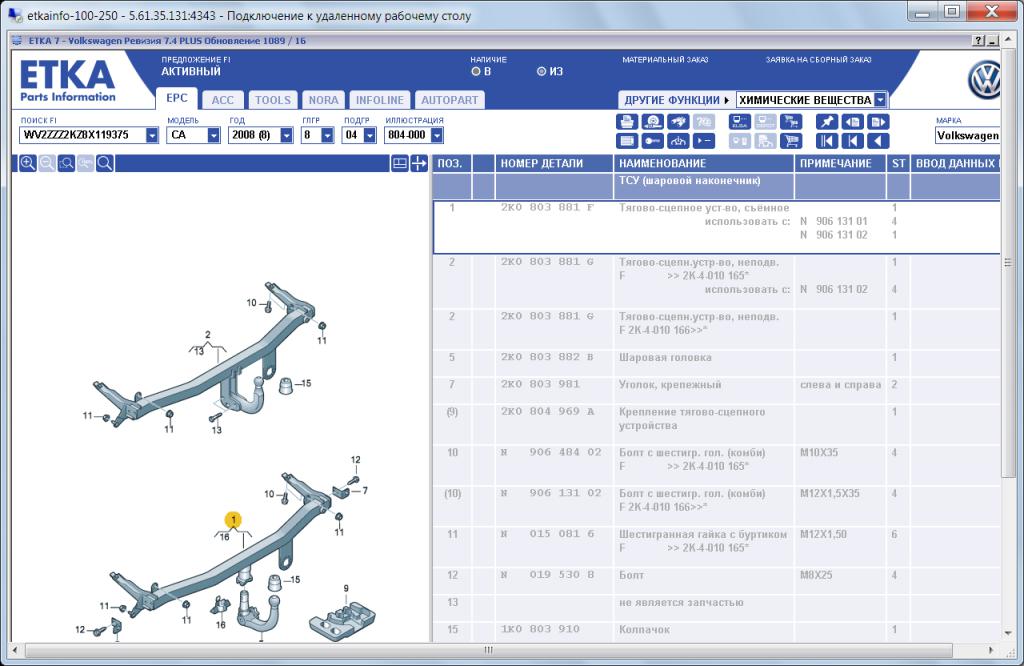Screen dimensions: 1024x666
Task: Click the parts list vertical scrollbar thumb
Action: pyautogui.click(x=1008, y=262)
